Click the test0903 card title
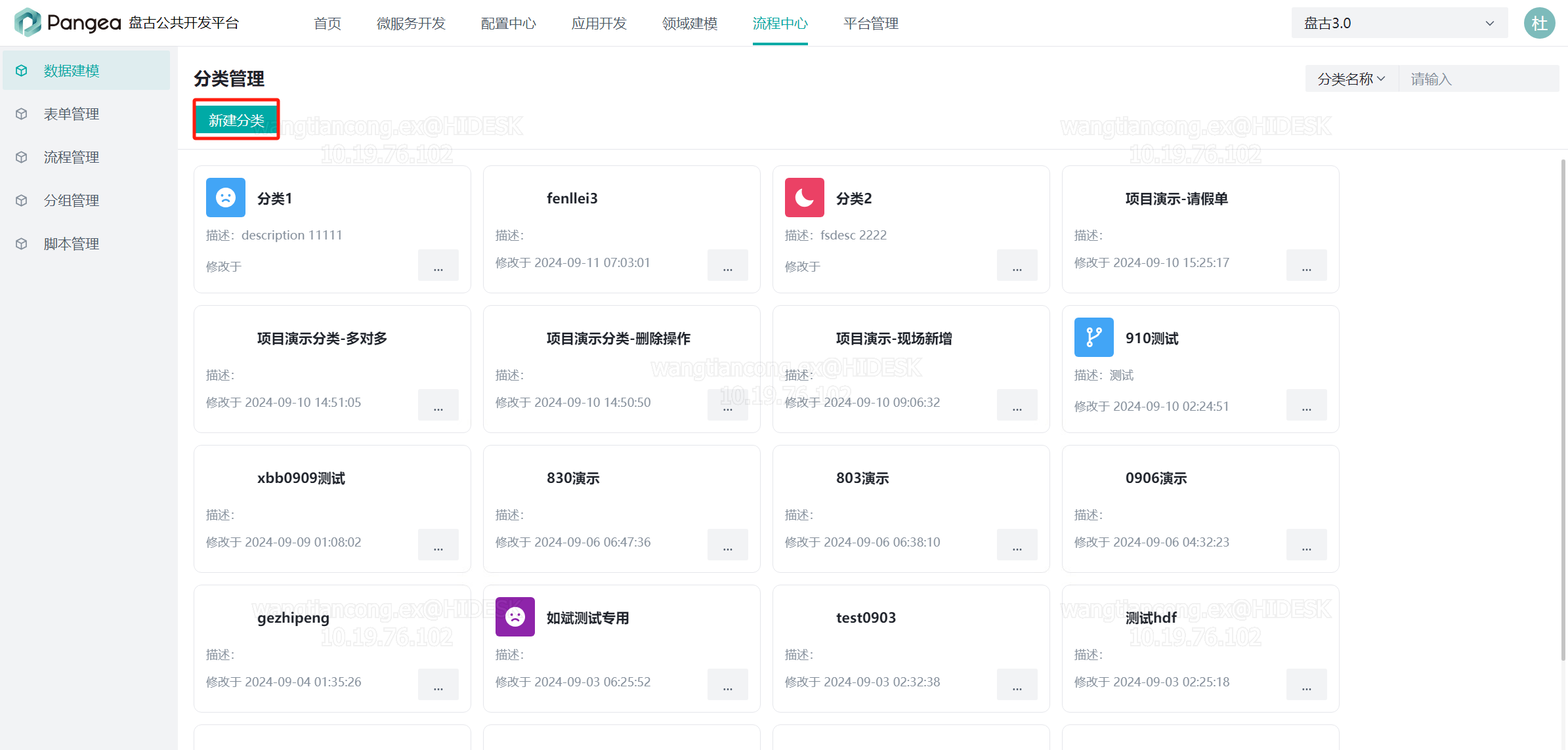The height and width of the screenshot is (750, 1568). (x=866, y=617)
